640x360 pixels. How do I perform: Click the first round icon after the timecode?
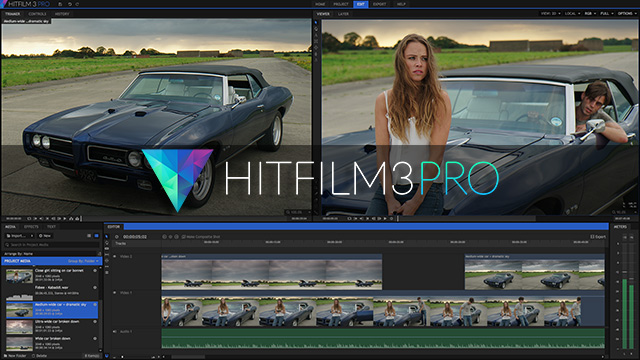coord(164,237)
